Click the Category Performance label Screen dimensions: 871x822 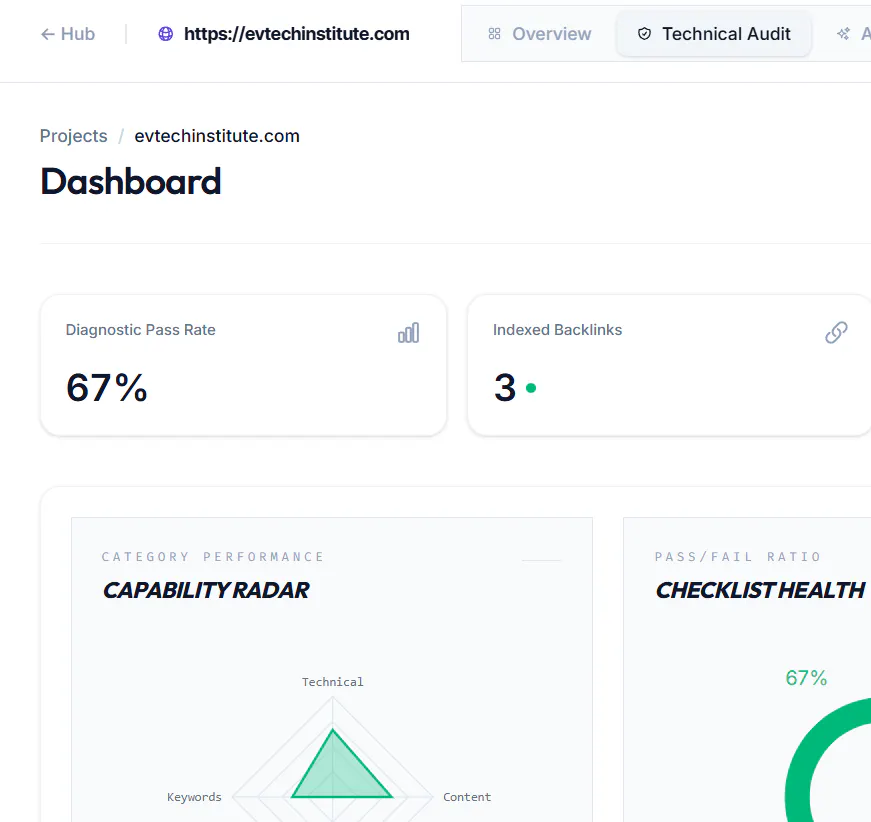point(213,557)
